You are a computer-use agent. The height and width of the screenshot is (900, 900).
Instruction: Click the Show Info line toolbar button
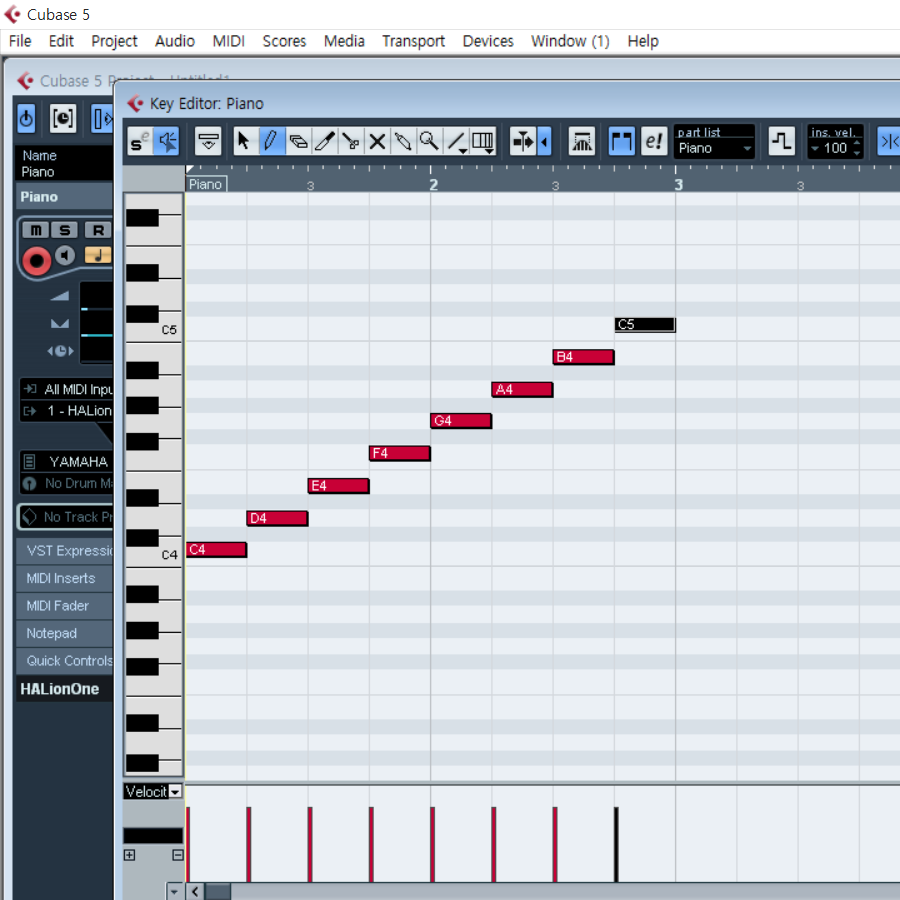pos(208,141)
